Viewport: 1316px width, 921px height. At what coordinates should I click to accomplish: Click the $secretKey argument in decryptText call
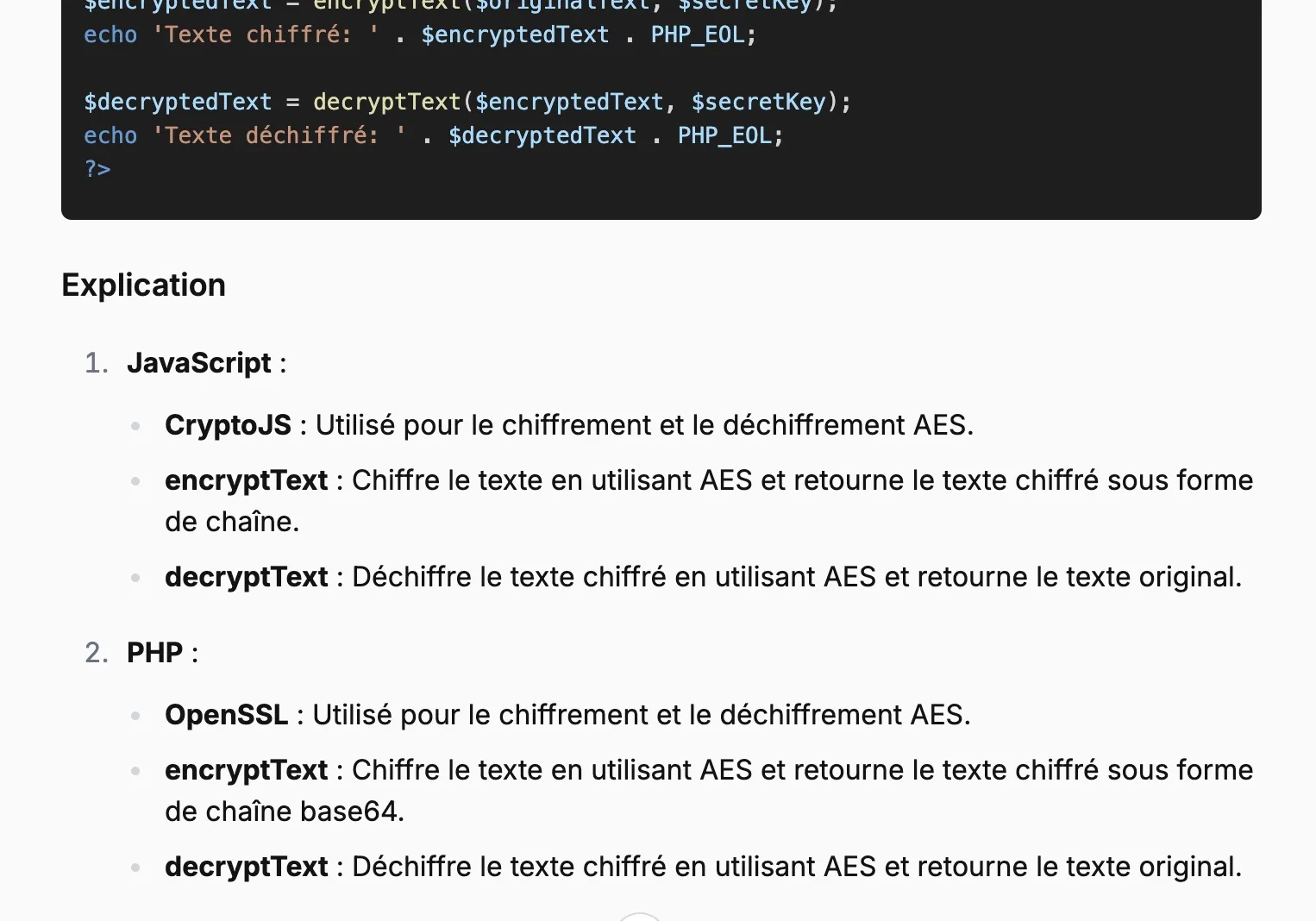[759, 102]
